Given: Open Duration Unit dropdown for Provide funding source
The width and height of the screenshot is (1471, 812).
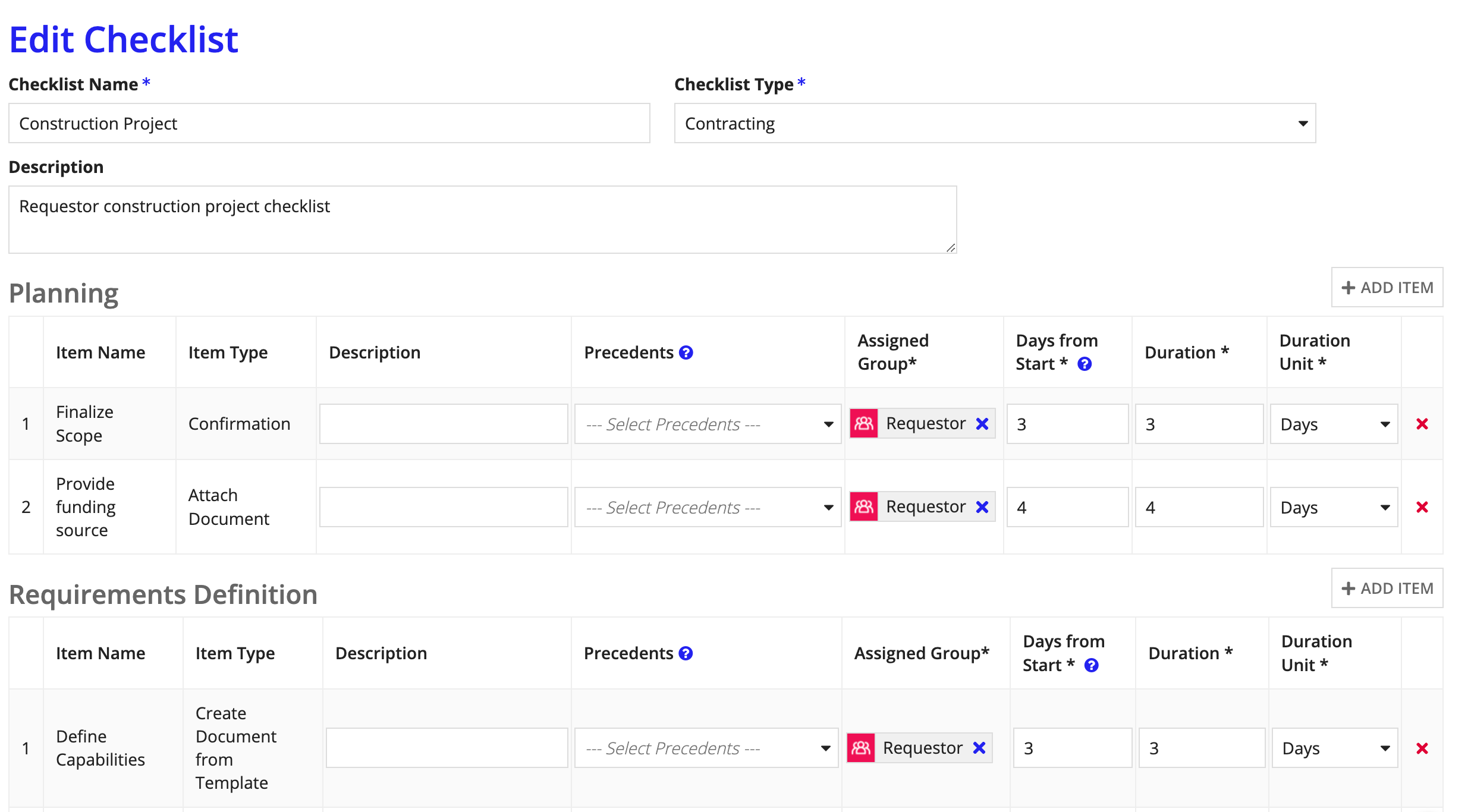Looking at the screenshot, I should [1334, 507].
